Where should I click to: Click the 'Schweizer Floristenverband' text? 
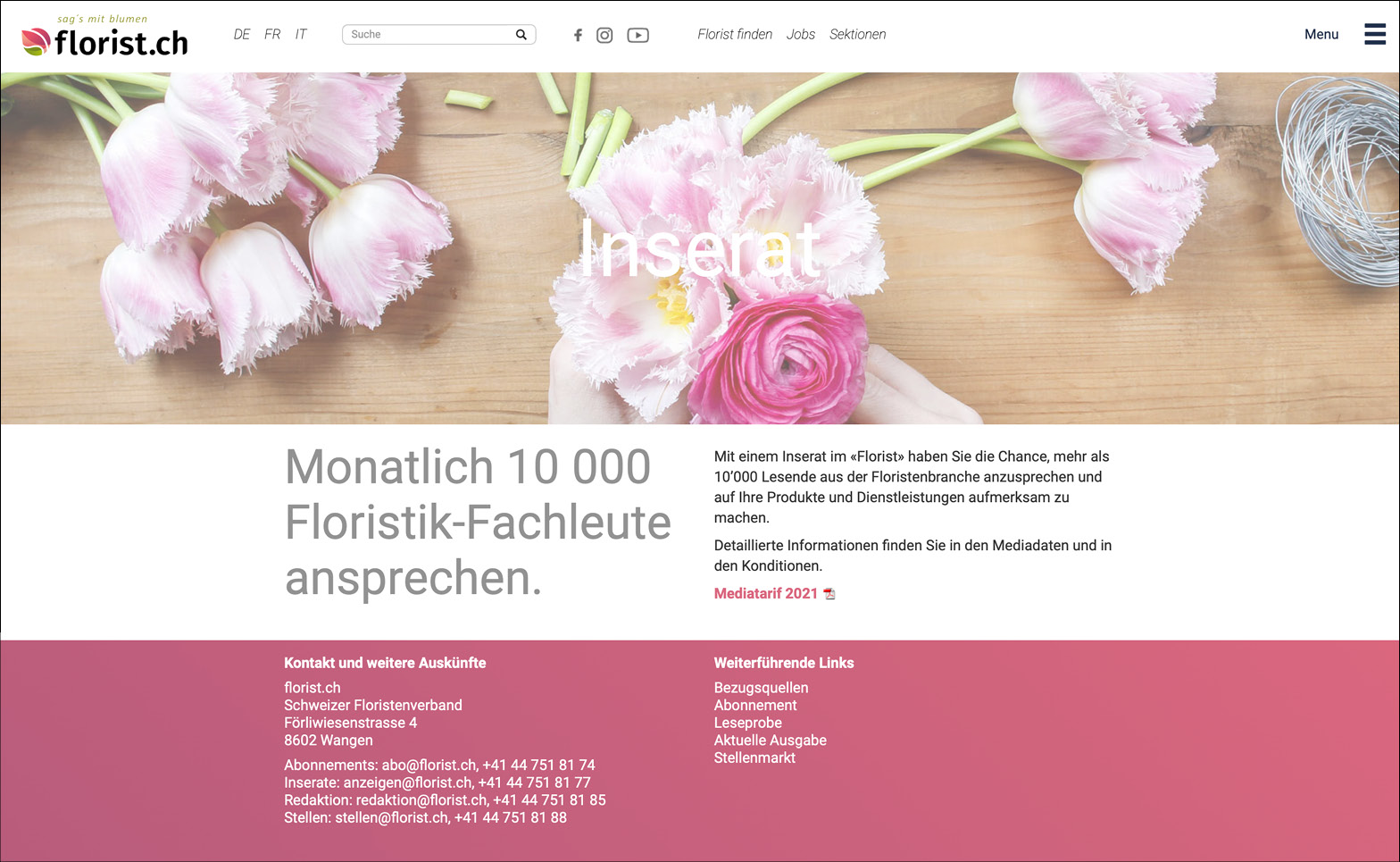pyautogui.click(x=373, y=705)
